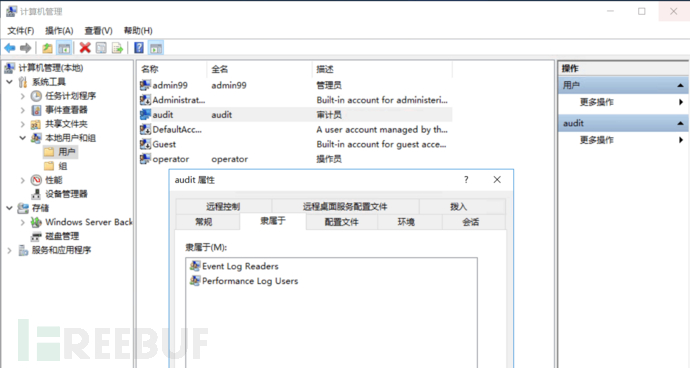This screenshot has width=690, height=368.
Task: Click the export list toolbar icon
Action: 117,48
